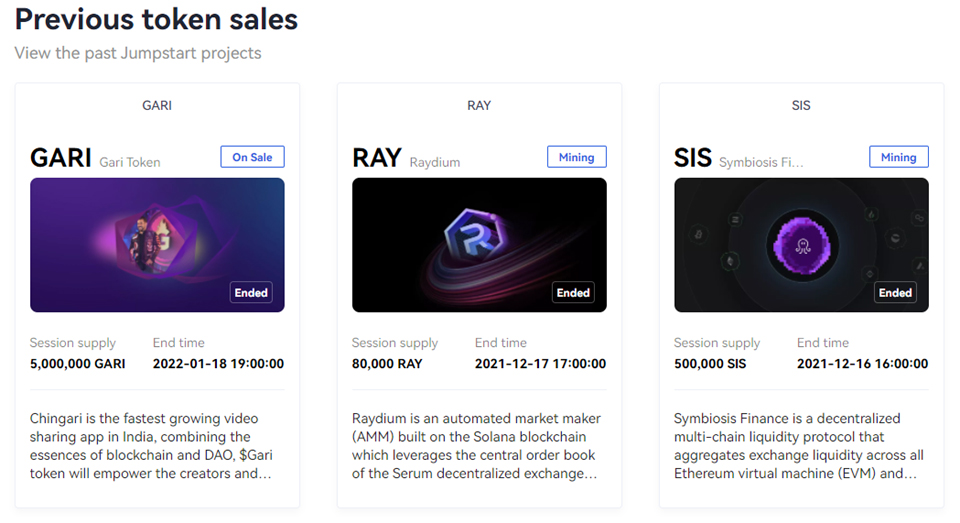
Task: Select the 5,000,000 GARI session supply value
Action: click(78, 364)
